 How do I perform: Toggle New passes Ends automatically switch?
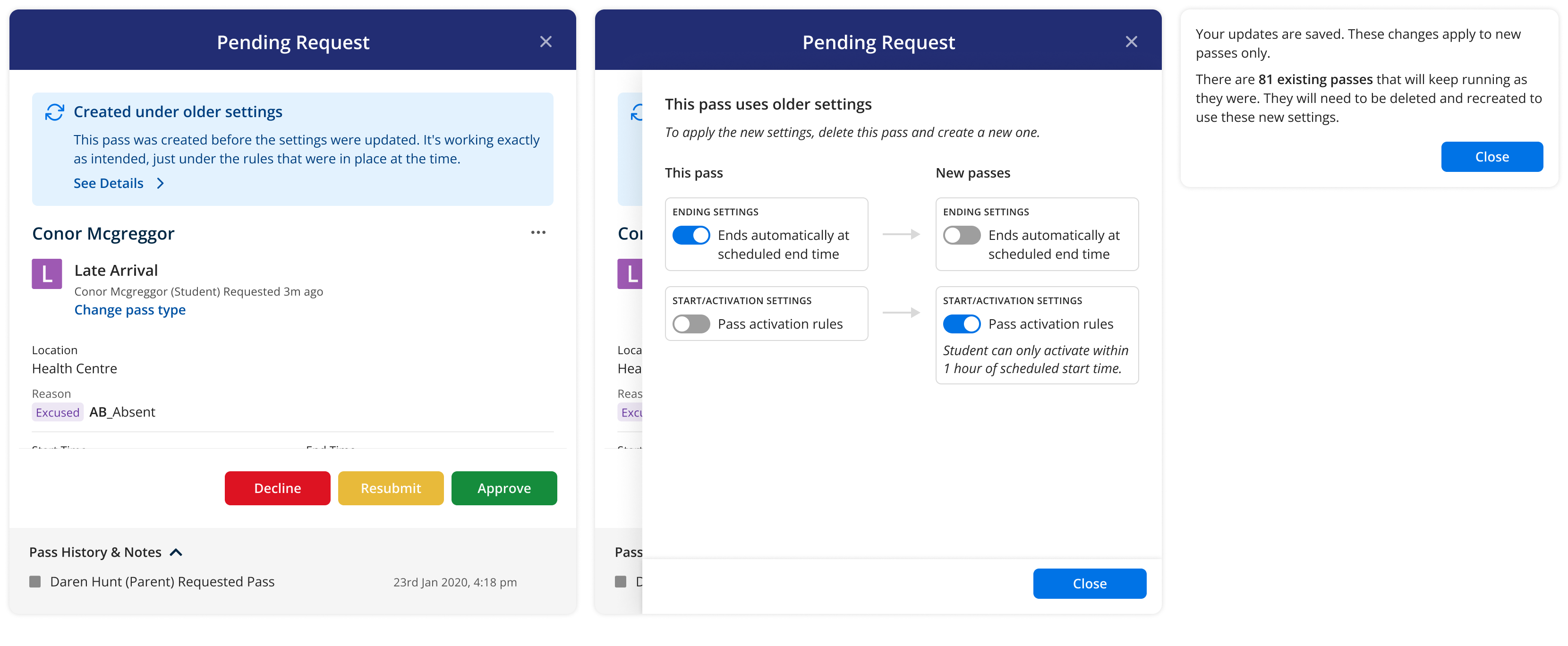click(x=962, y=235)
